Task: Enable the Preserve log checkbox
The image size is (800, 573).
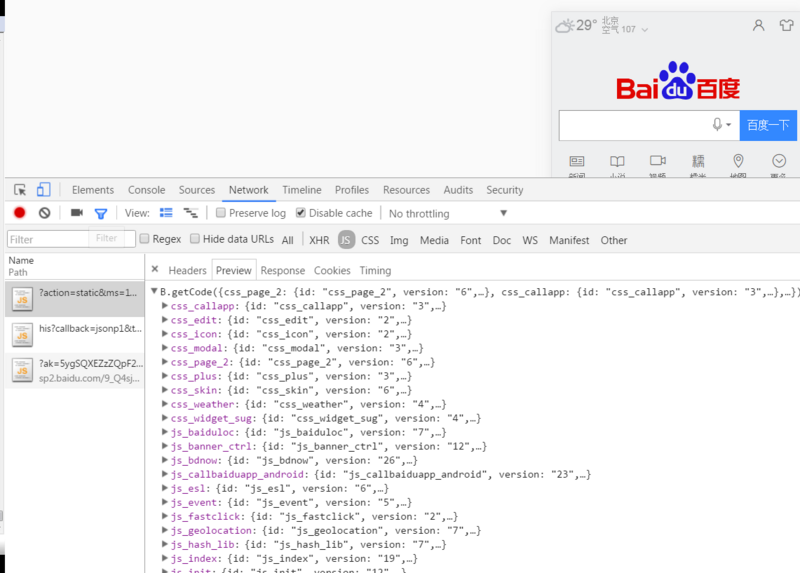Action: coord(221,213)
